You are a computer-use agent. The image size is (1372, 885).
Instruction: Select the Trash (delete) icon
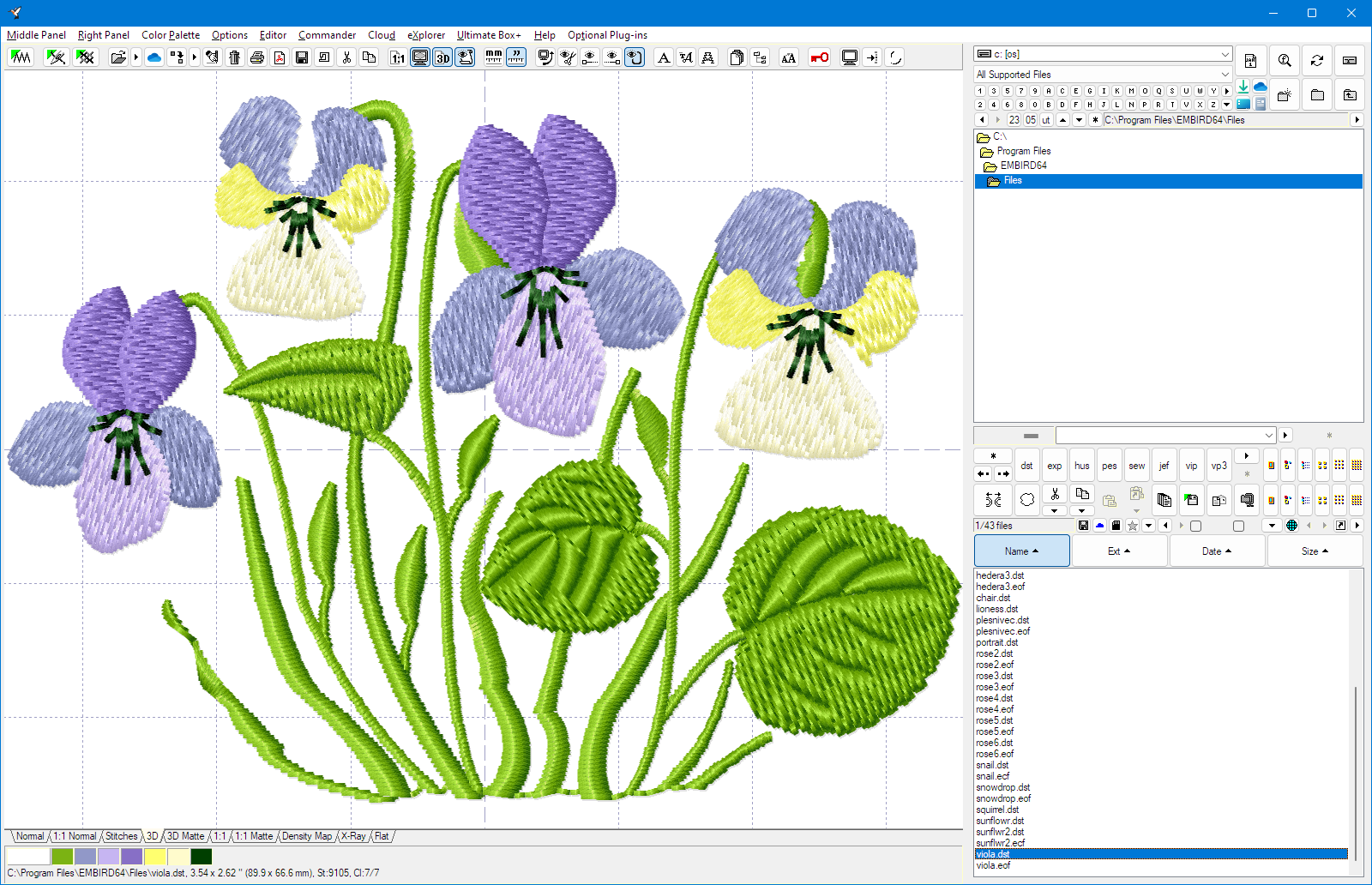click(x=233, y=57)
